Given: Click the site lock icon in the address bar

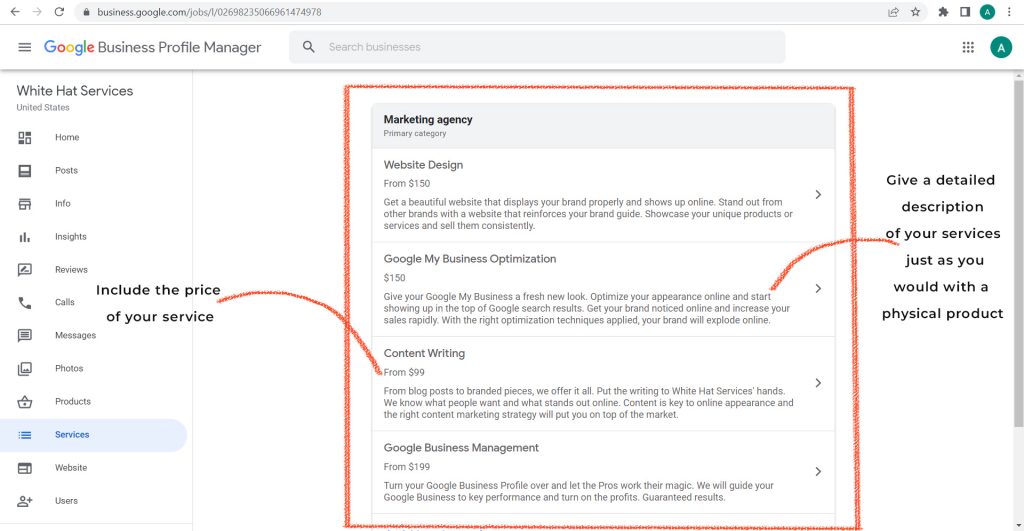Looking at the screenshot, I should (x=86, y=12).
